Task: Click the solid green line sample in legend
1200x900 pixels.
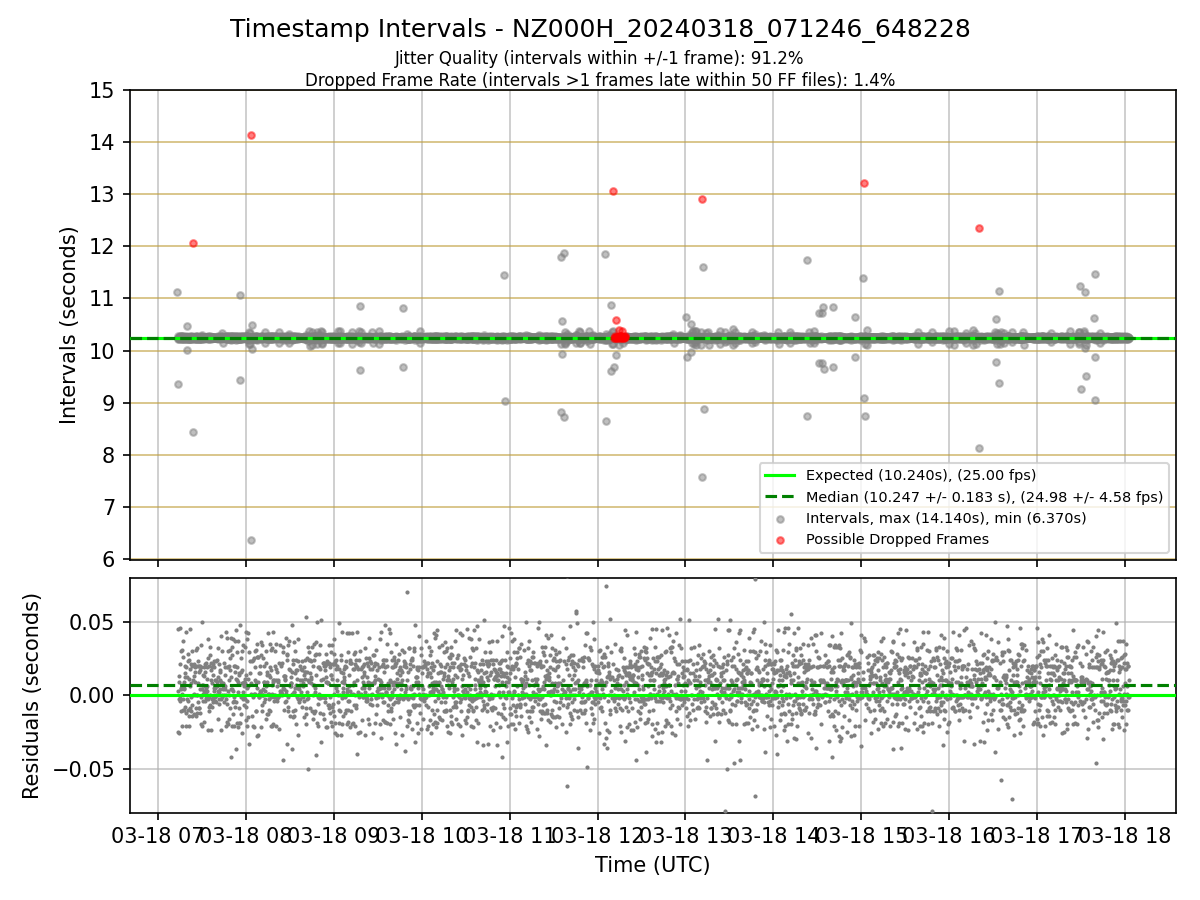Action: point(782,475)
